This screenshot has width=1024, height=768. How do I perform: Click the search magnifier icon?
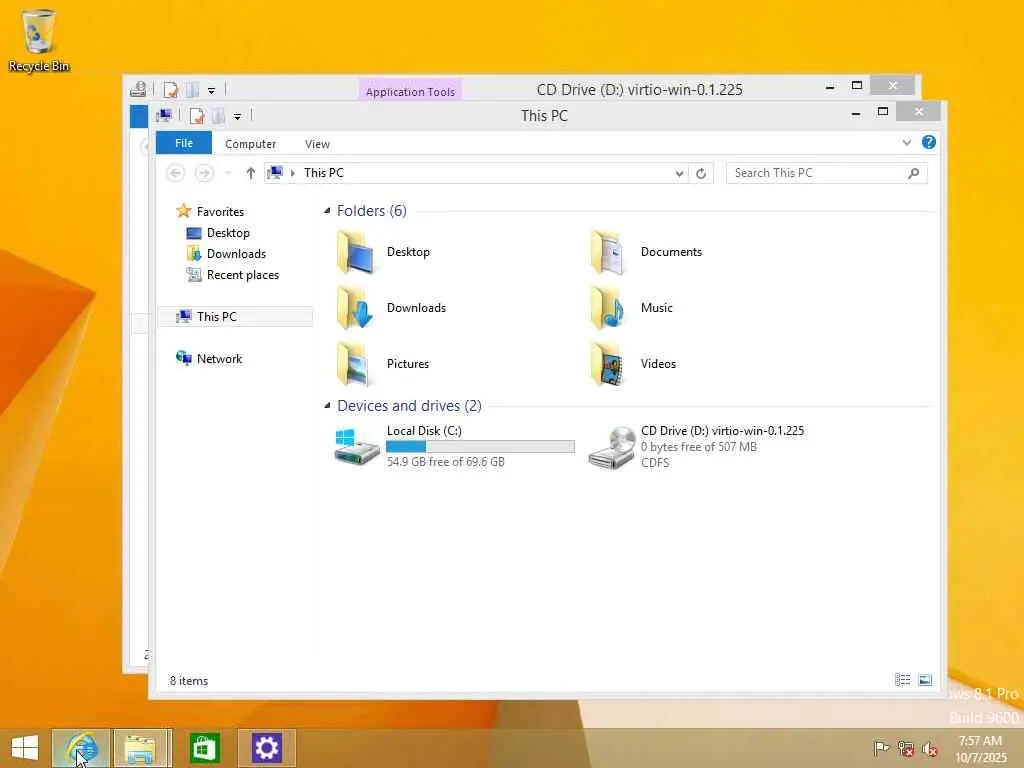[x=914, y=173]
